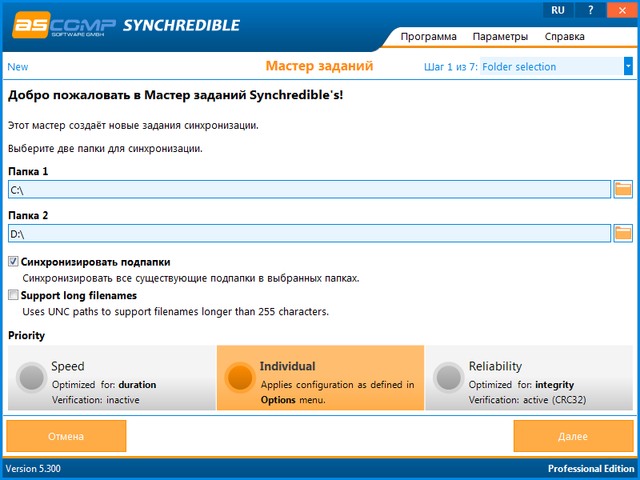Click the ASCOMP logo

[x=62, y=24]
